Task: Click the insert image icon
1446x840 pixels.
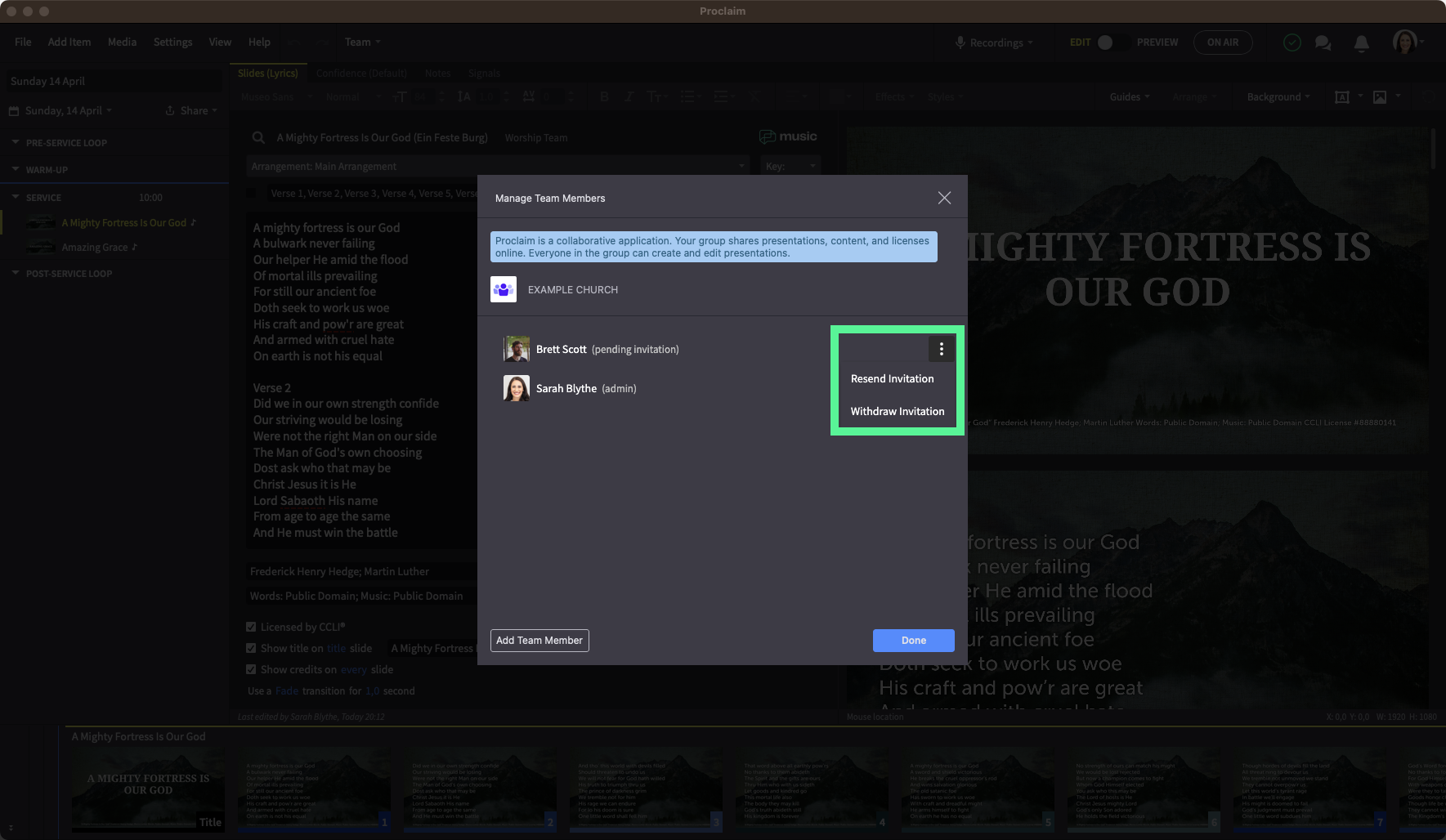Action: (1380, 96)
